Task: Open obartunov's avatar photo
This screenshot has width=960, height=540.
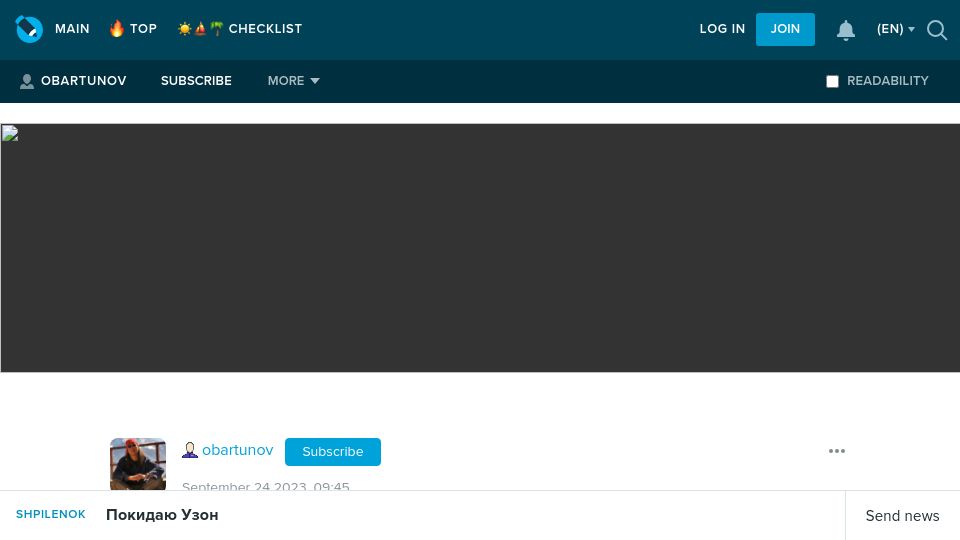Action: point(138,464)
